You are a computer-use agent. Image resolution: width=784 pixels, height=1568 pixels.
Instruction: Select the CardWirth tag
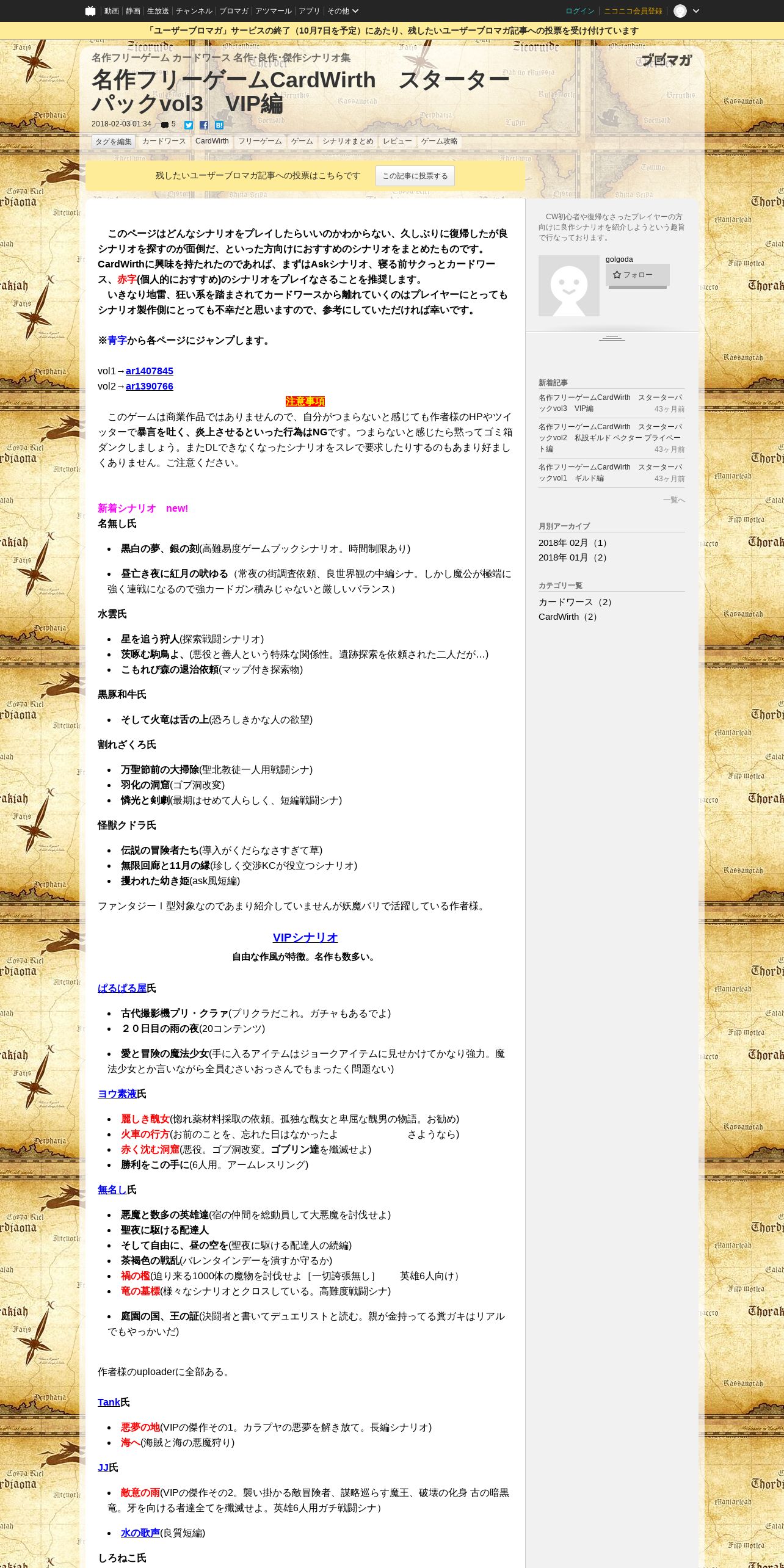(x=212, y=141)
